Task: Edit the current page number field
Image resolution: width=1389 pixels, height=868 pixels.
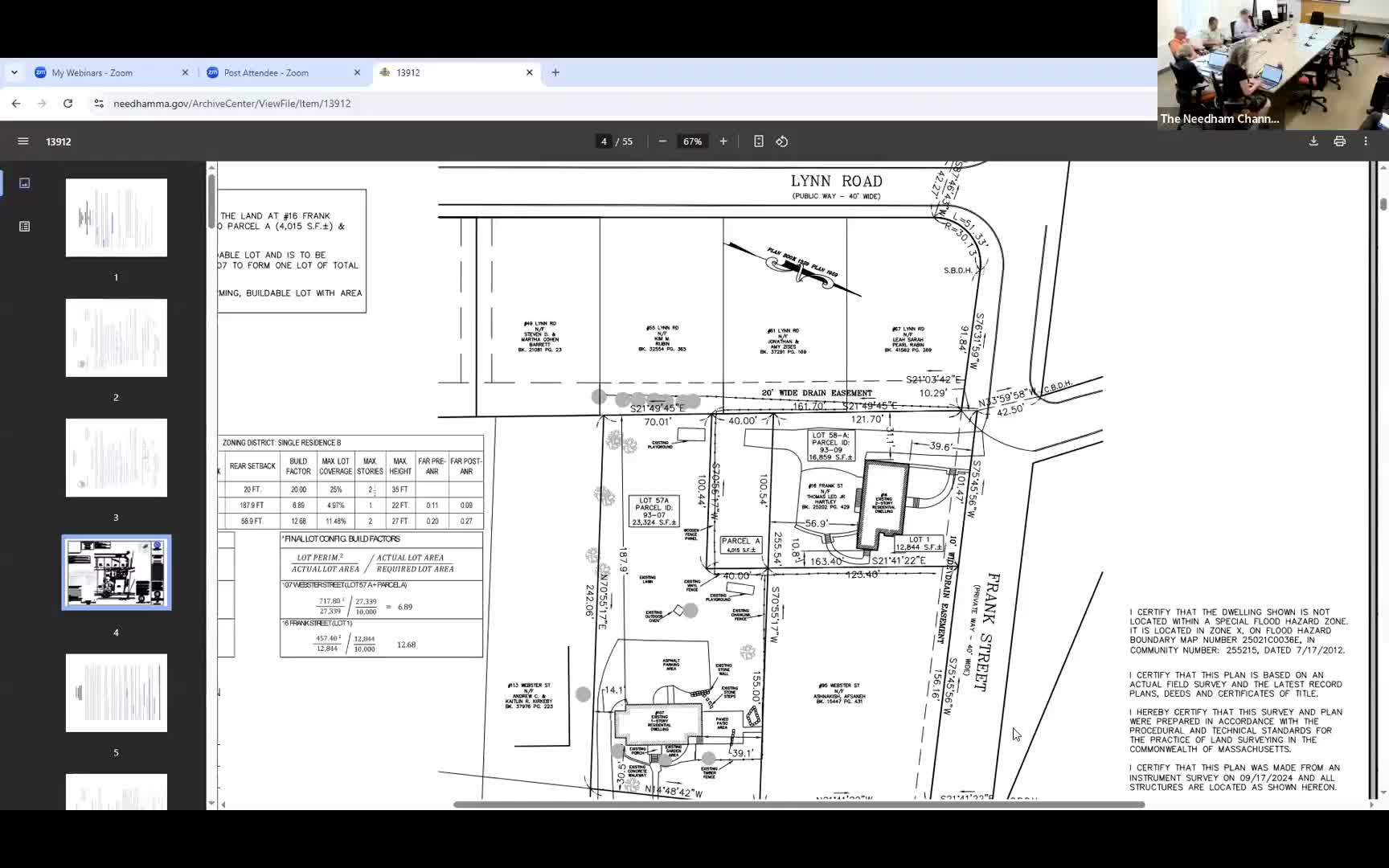Action: pyautogui.click(x=604, y=141)
